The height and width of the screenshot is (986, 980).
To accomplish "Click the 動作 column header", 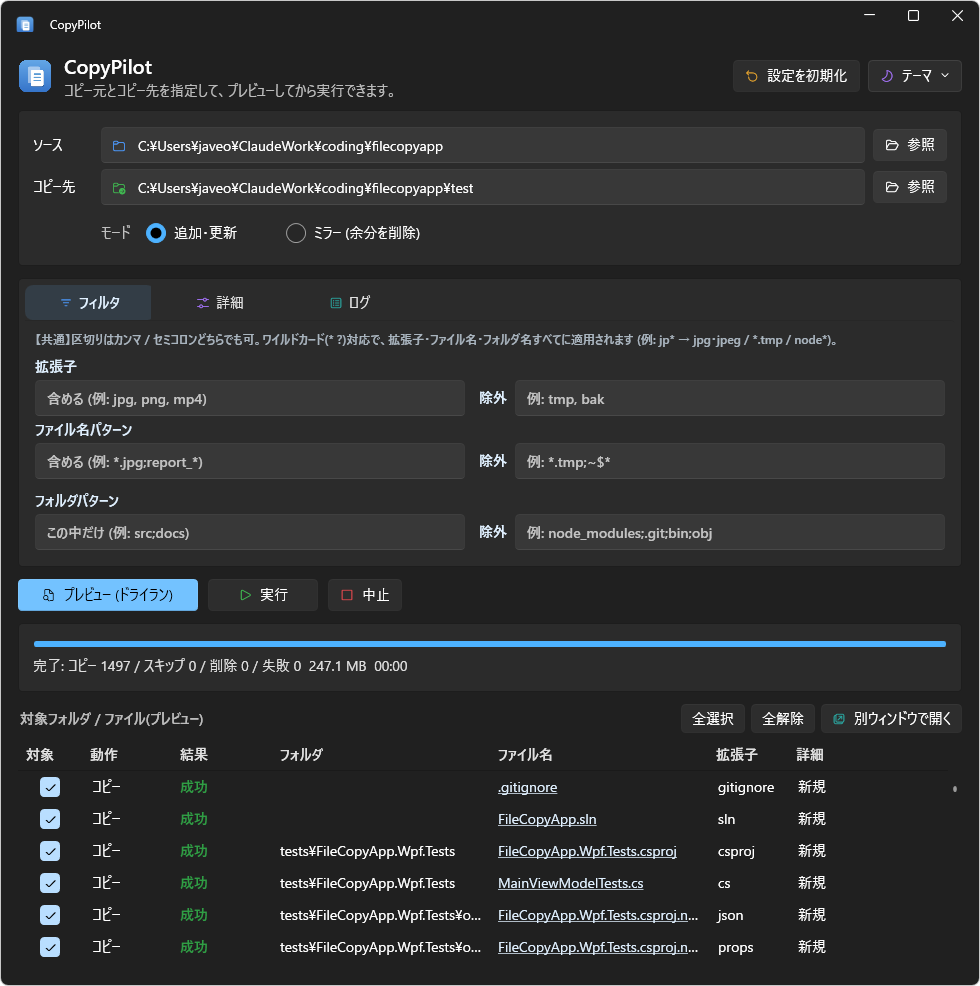I will [x=104, y=755].
